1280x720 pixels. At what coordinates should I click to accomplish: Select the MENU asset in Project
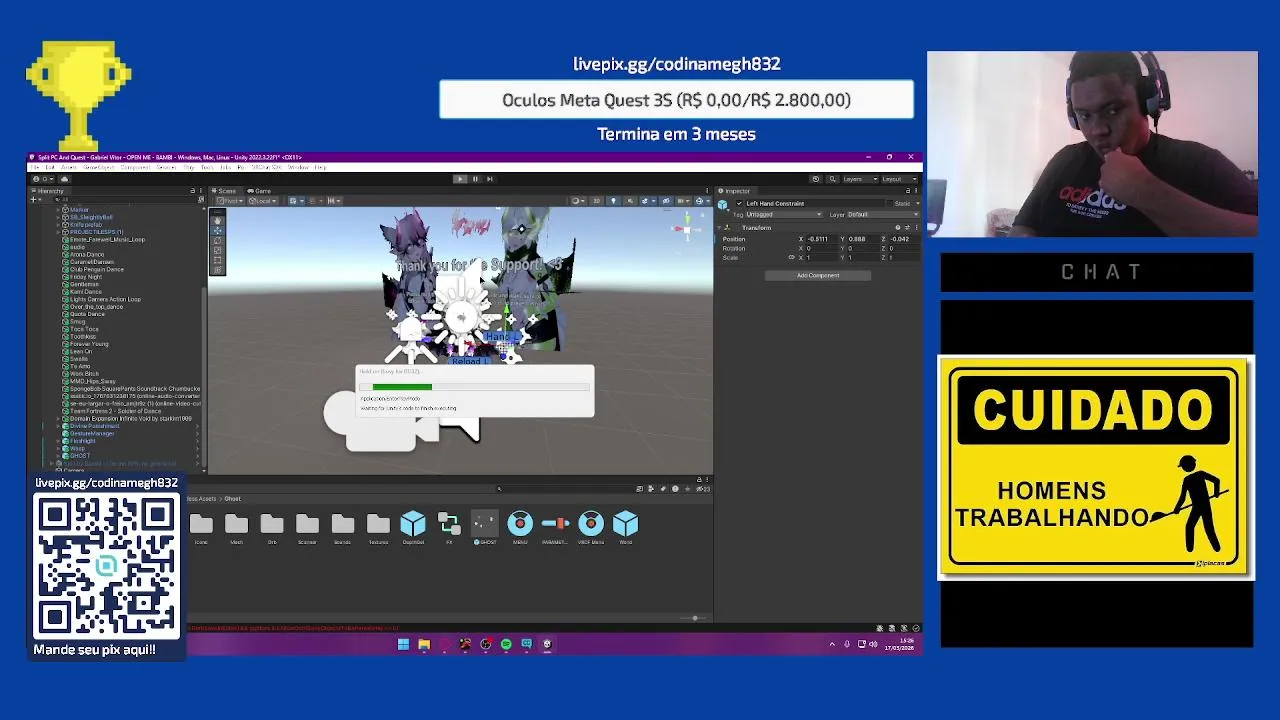coord(520,528)
